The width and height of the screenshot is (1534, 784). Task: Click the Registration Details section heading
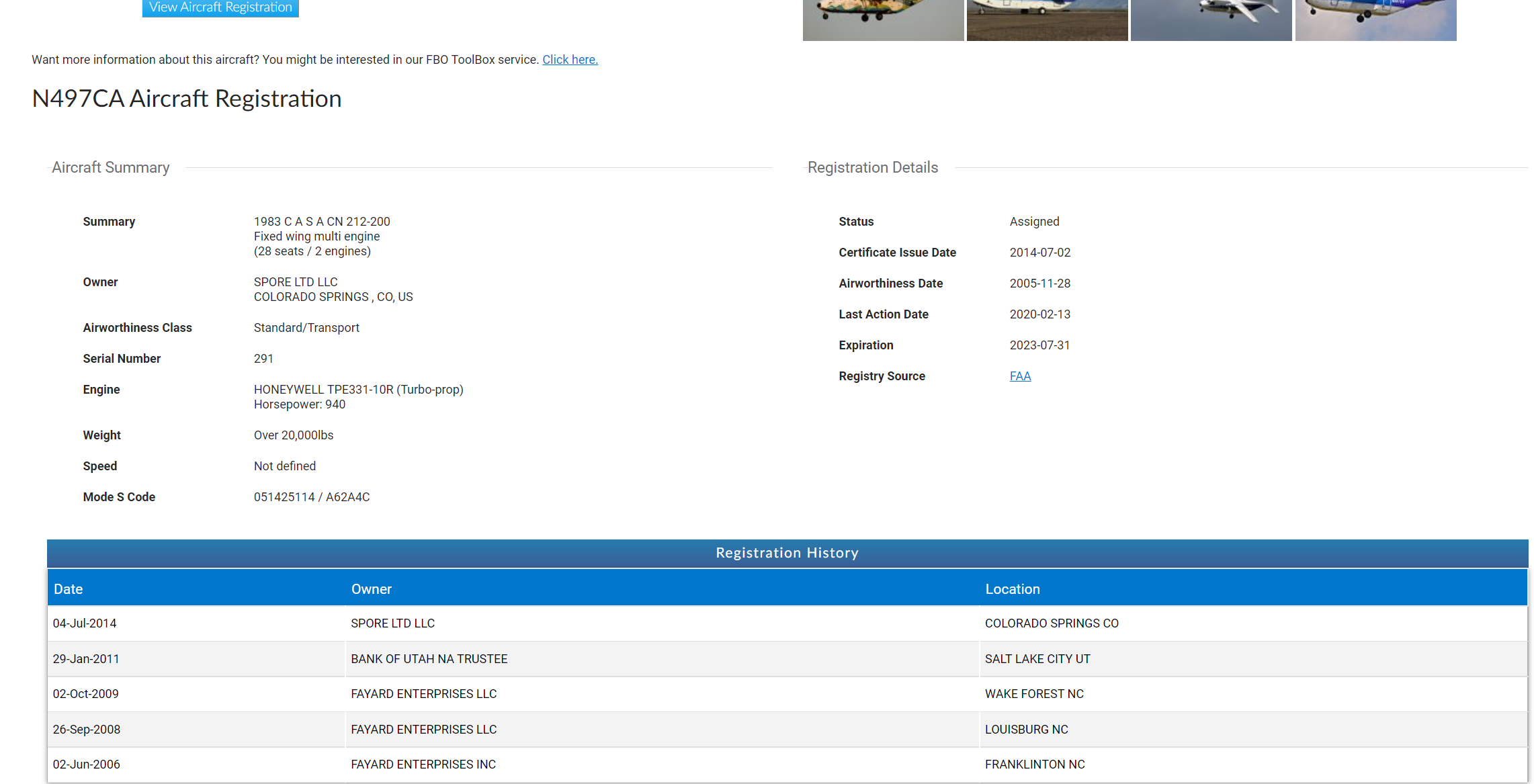pos(873,167)
